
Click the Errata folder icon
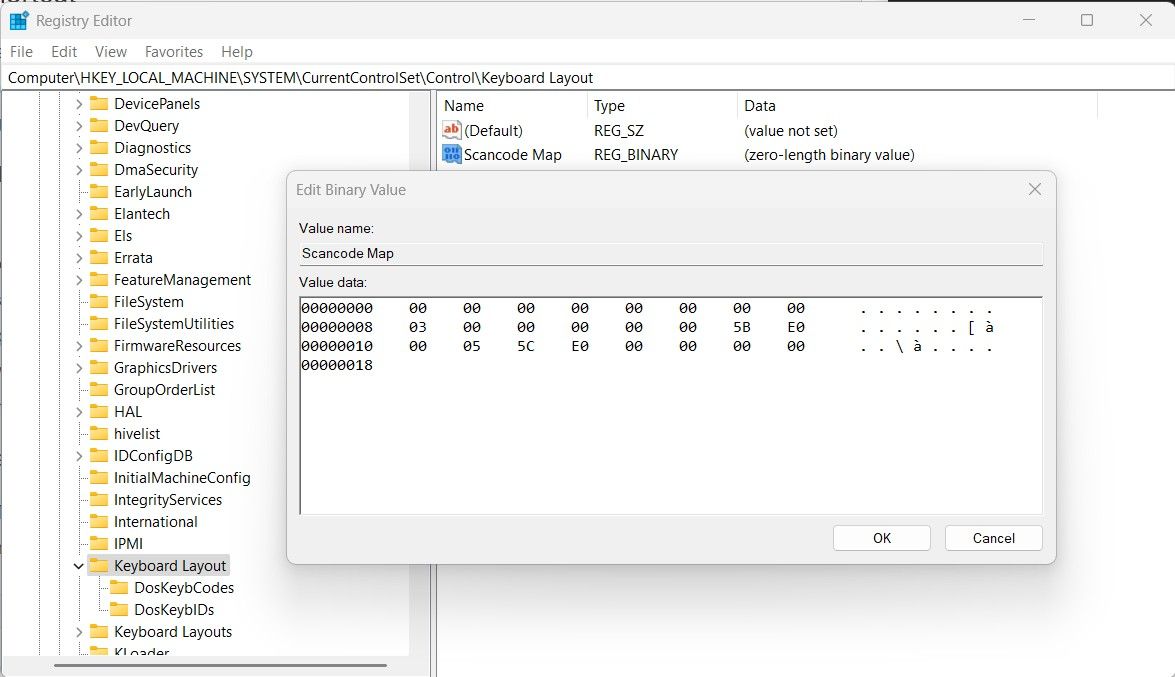click(x=99, y=257)
